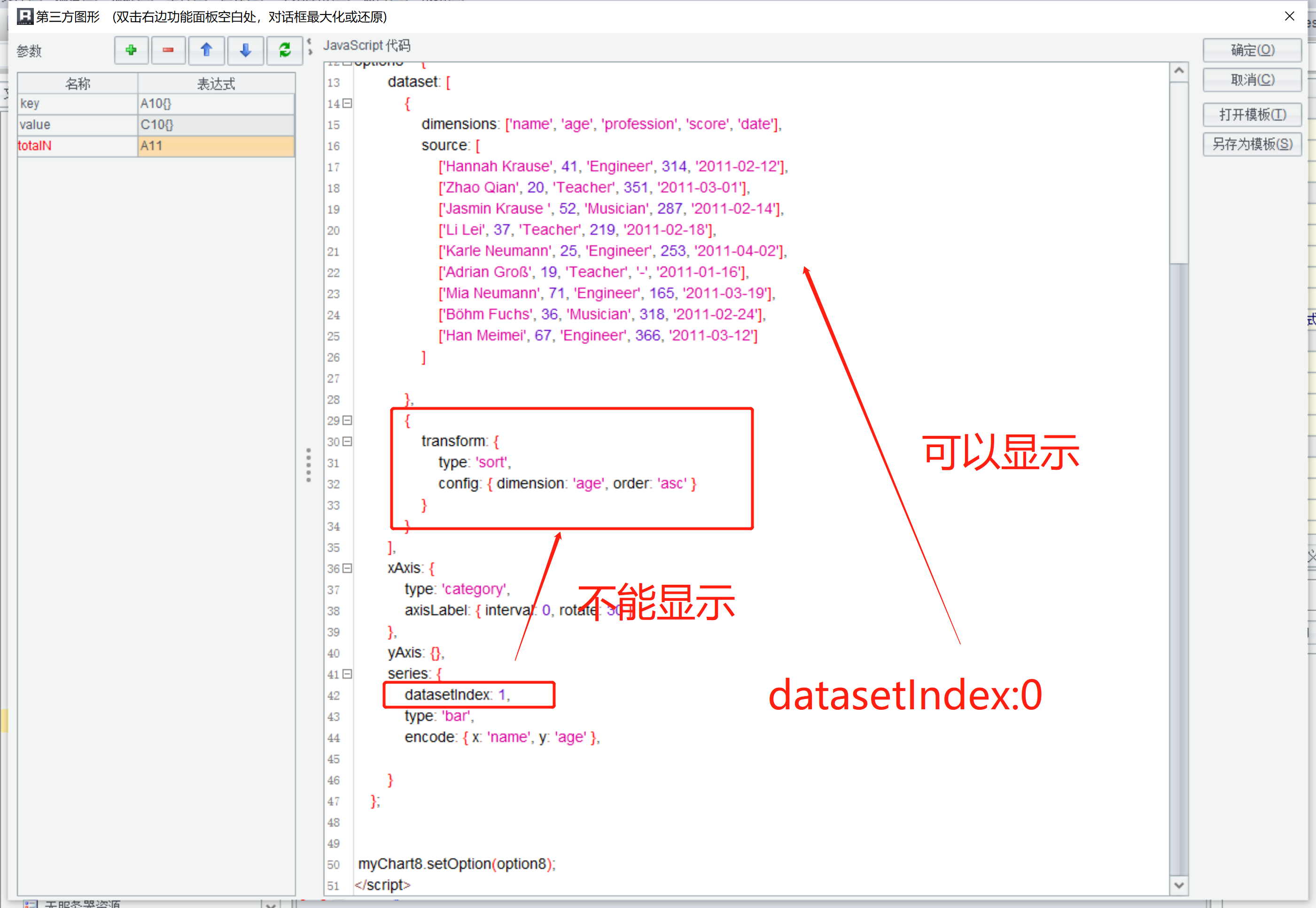Click the dialog title bar app icon

[x=25, y=16]
